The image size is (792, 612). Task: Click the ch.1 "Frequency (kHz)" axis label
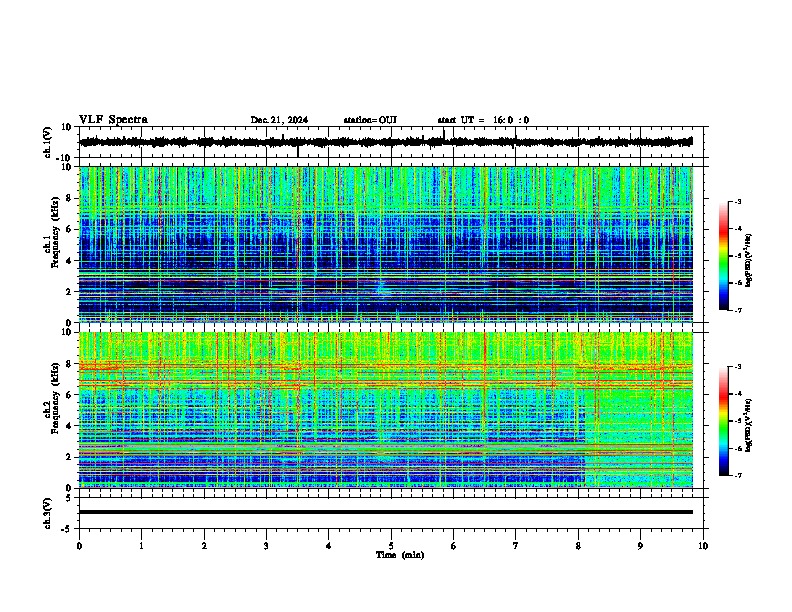(x=55, y=233)
